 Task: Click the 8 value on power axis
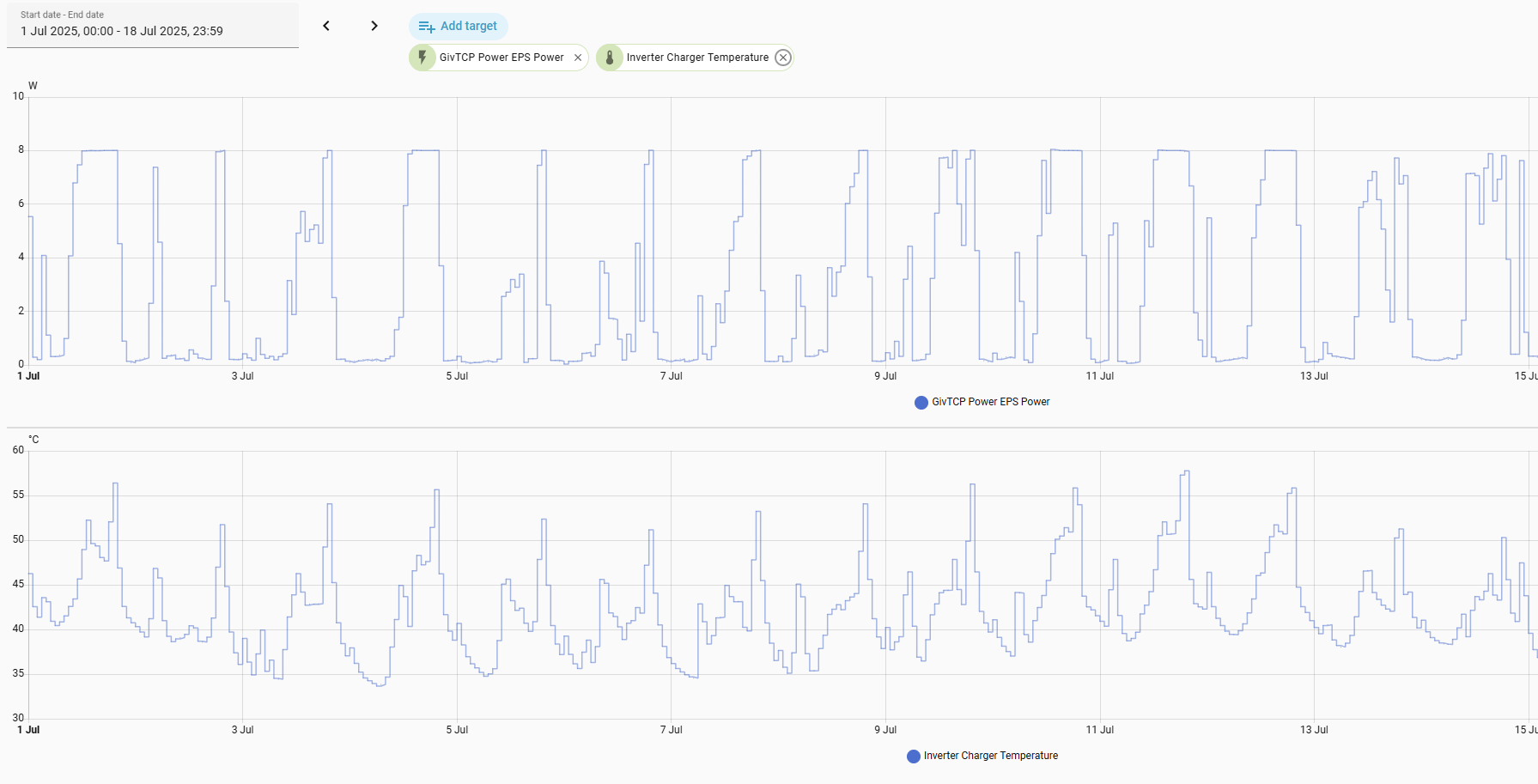click(21, 149)
